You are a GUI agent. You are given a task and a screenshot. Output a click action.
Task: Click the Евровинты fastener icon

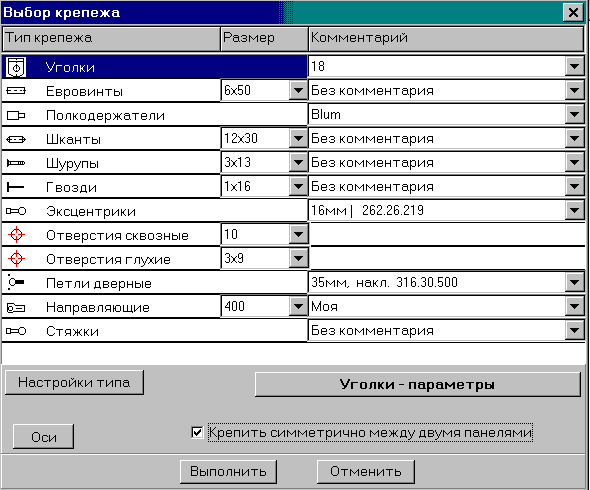pyautogui.click(x=16, y=91)
